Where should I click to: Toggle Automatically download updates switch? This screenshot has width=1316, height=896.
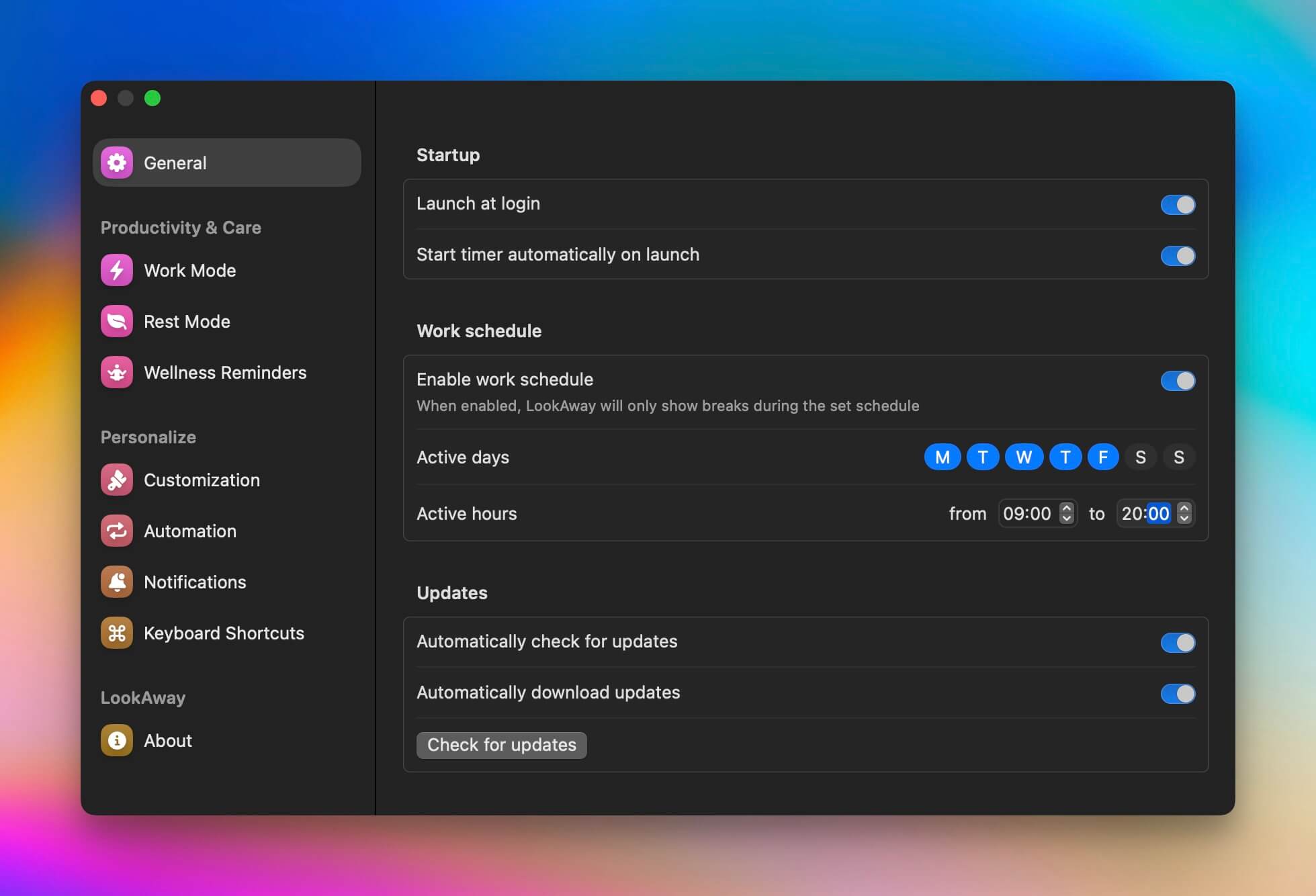(x=1178, y=693)
